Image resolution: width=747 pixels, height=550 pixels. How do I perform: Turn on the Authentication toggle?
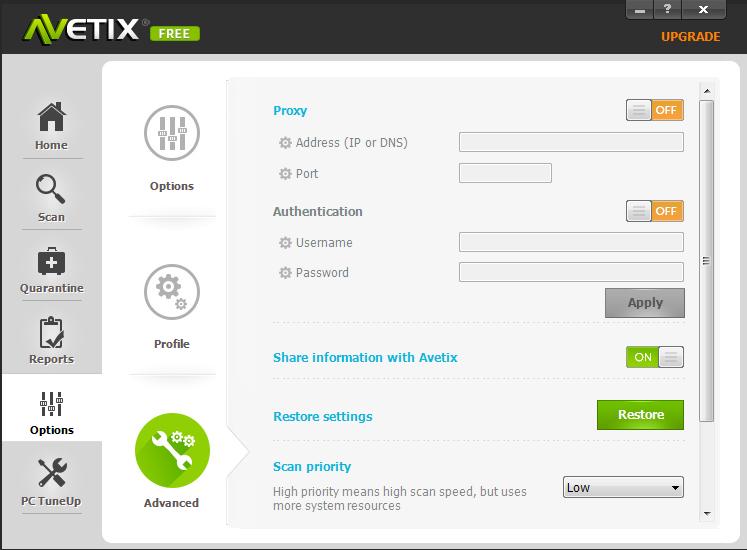[654, 211]
